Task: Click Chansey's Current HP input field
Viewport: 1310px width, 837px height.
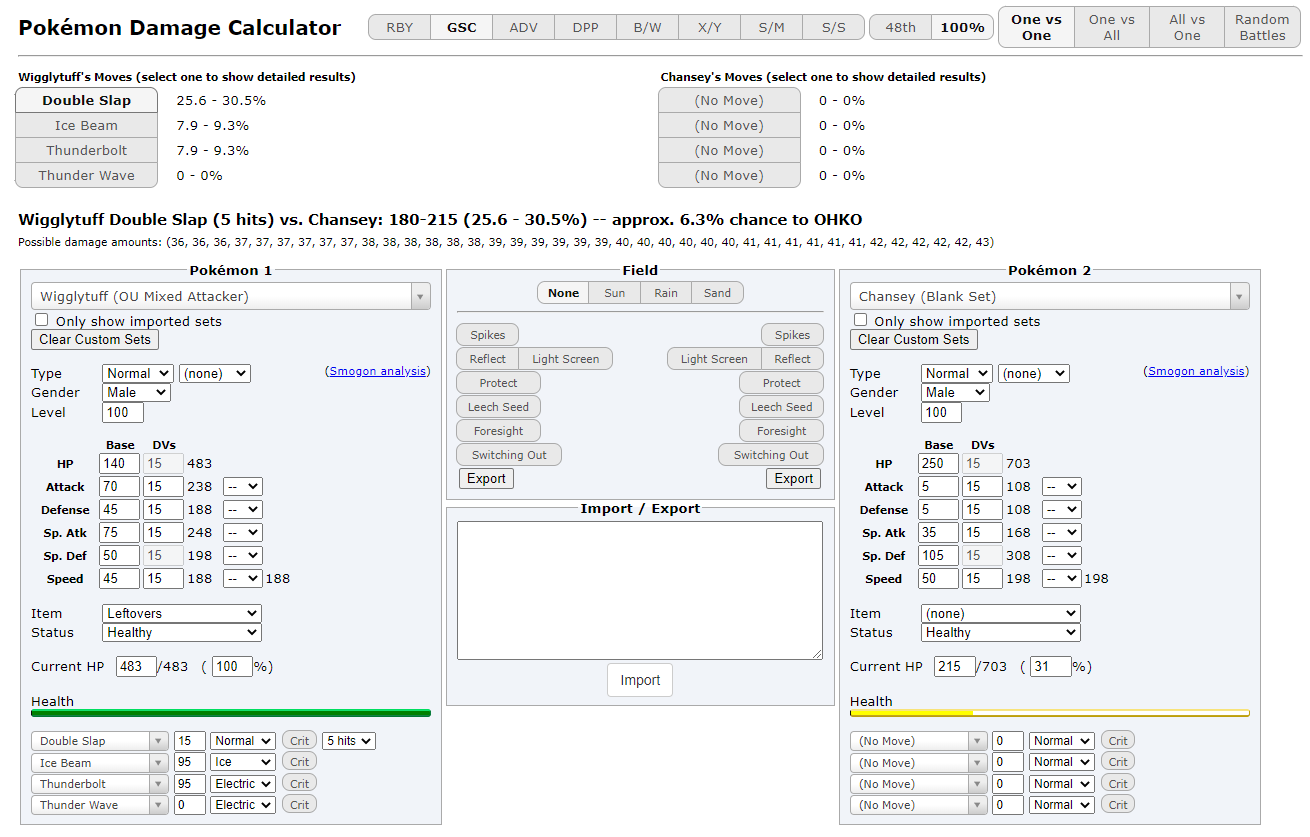Action: [954, 666]
